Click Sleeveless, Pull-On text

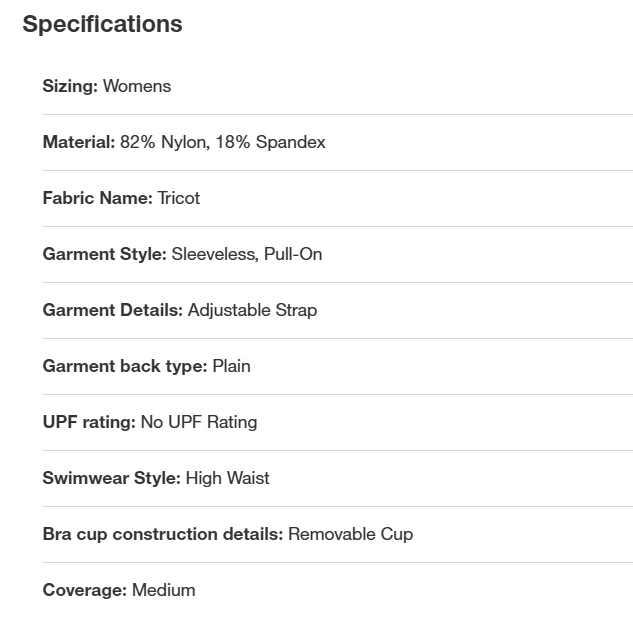247,254
